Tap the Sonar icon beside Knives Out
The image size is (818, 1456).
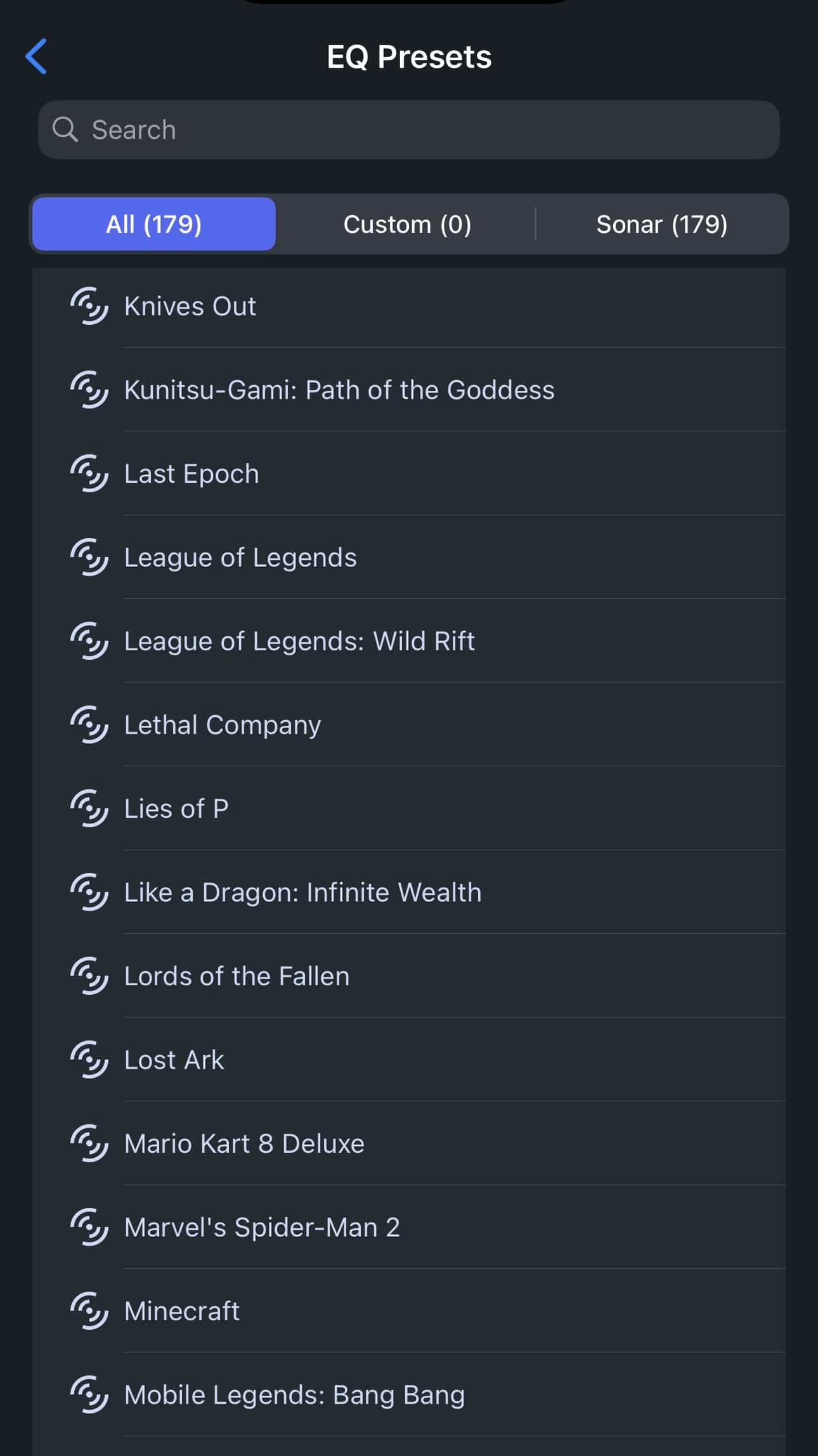click(89, 306)
